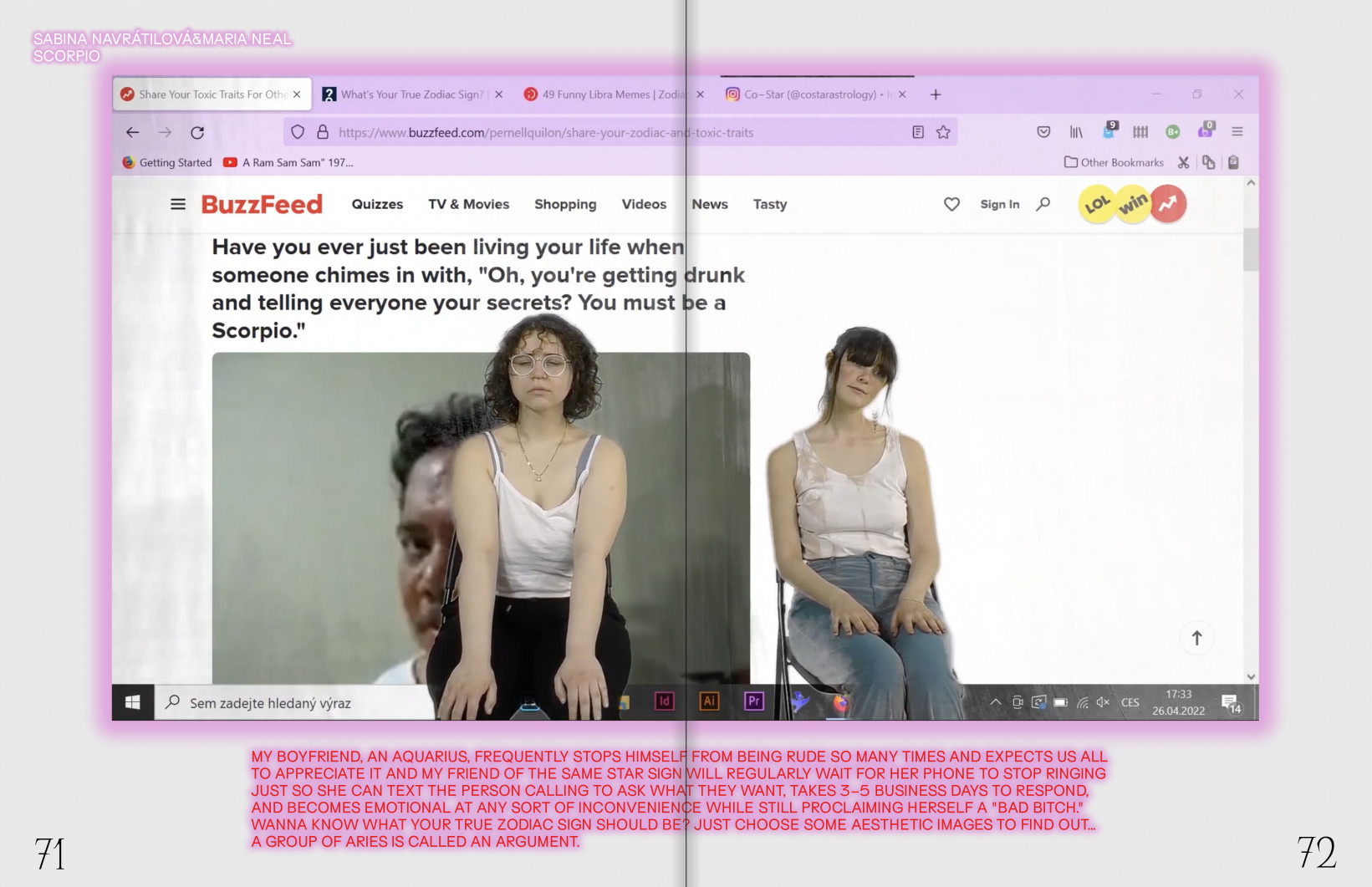
Task: Show hidden system tray icons
Action: click(x=996, y=702)
